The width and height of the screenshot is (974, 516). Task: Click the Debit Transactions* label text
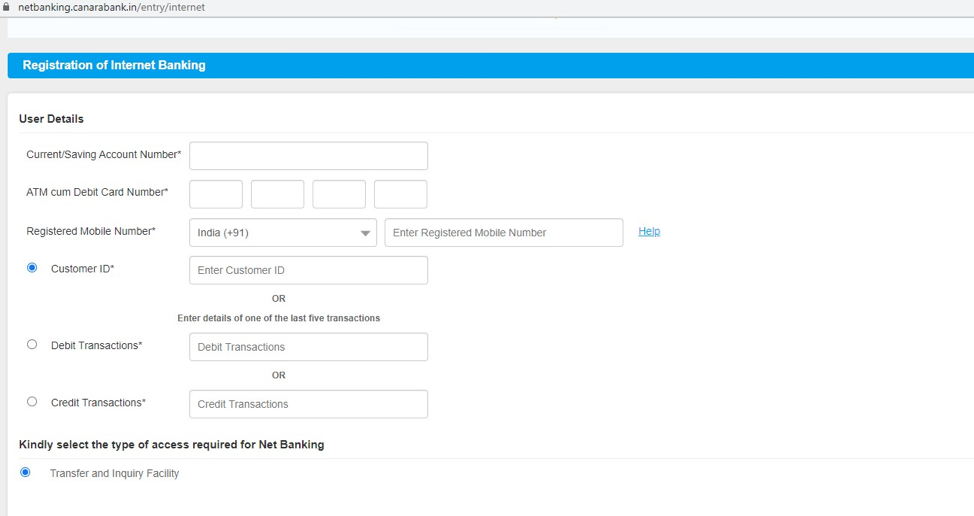(96, 345)
